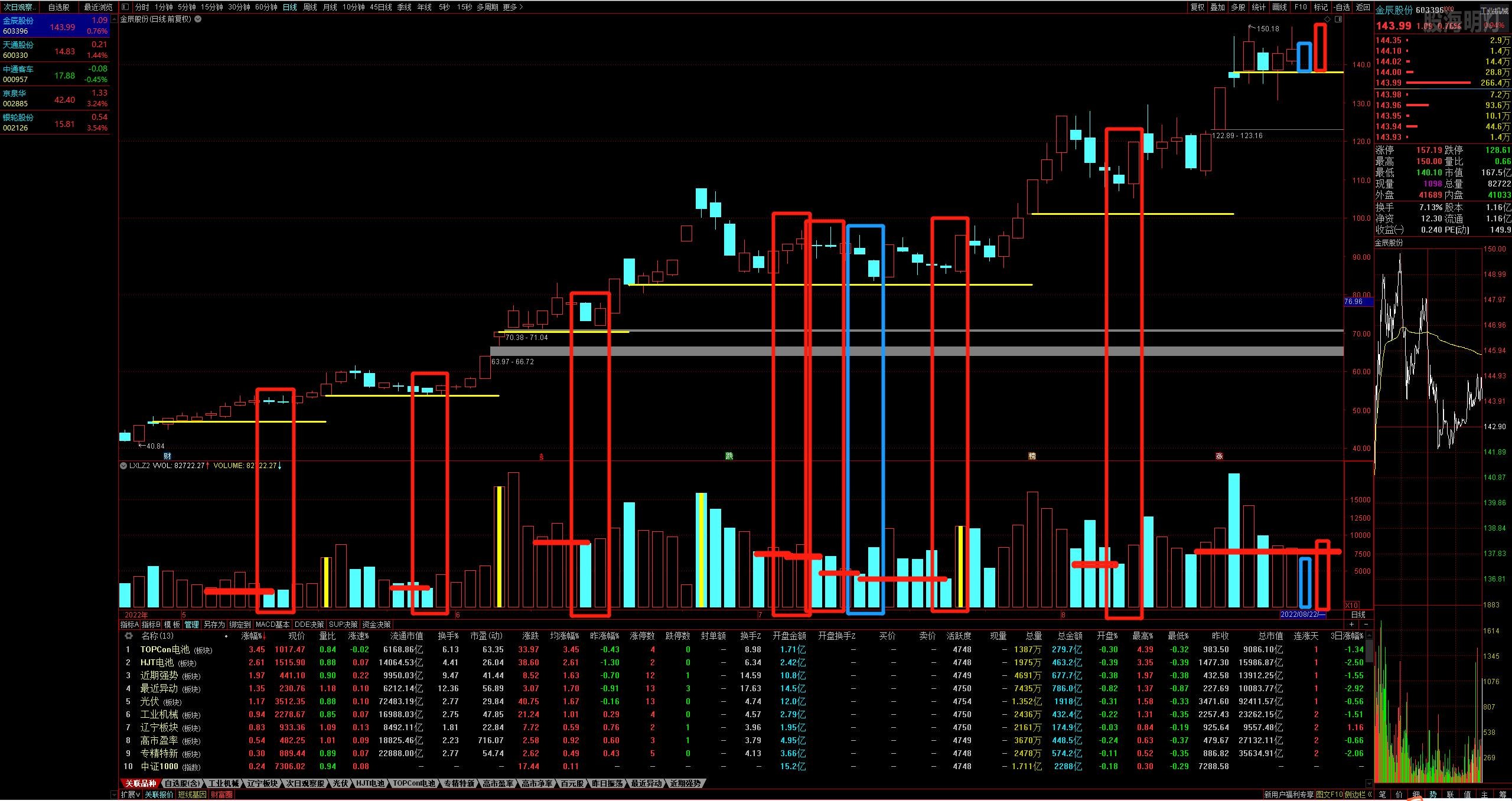This screenshot has height=801, width=1512.
Task: Switch to 周线 weekly period
Action: click(310, 7)
